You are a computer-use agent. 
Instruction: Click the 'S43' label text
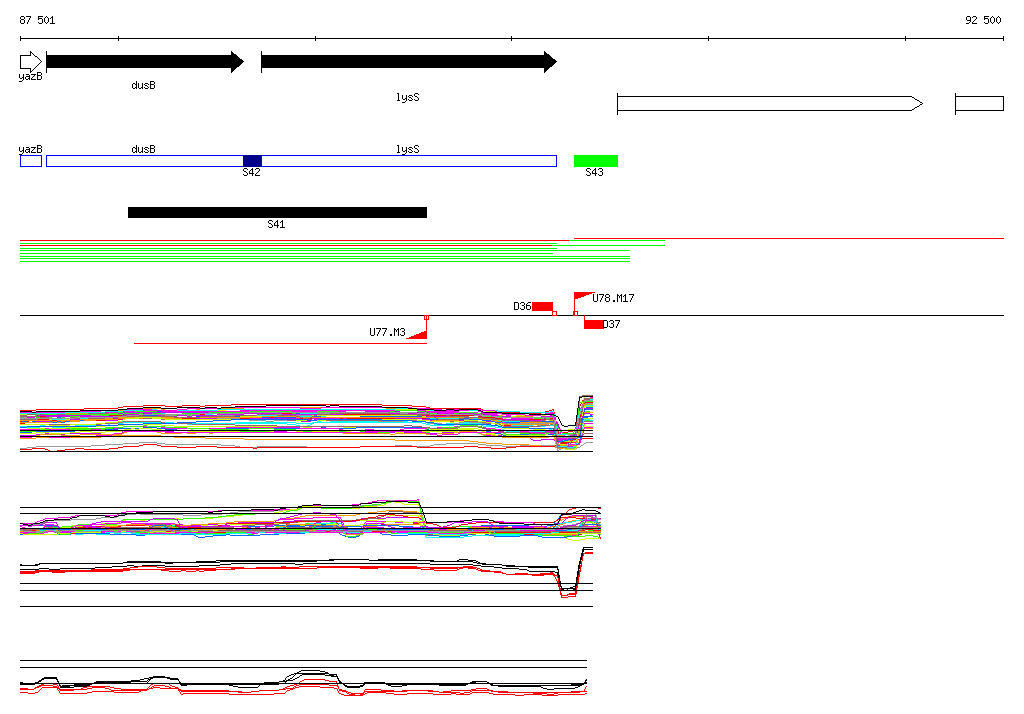(x=594, y=172)
